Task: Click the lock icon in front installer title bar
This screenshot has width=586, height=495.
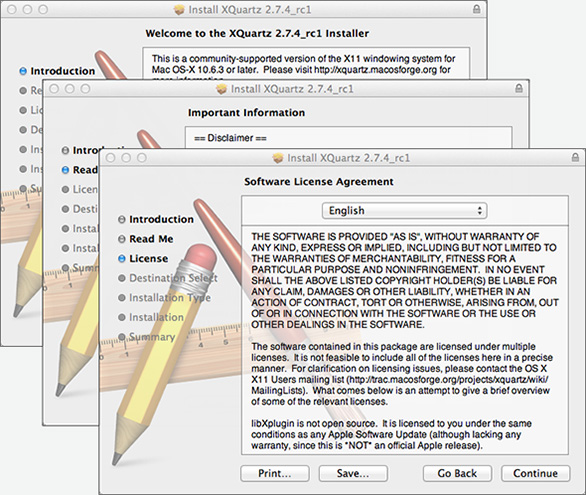Action: [x=576, y=157]
